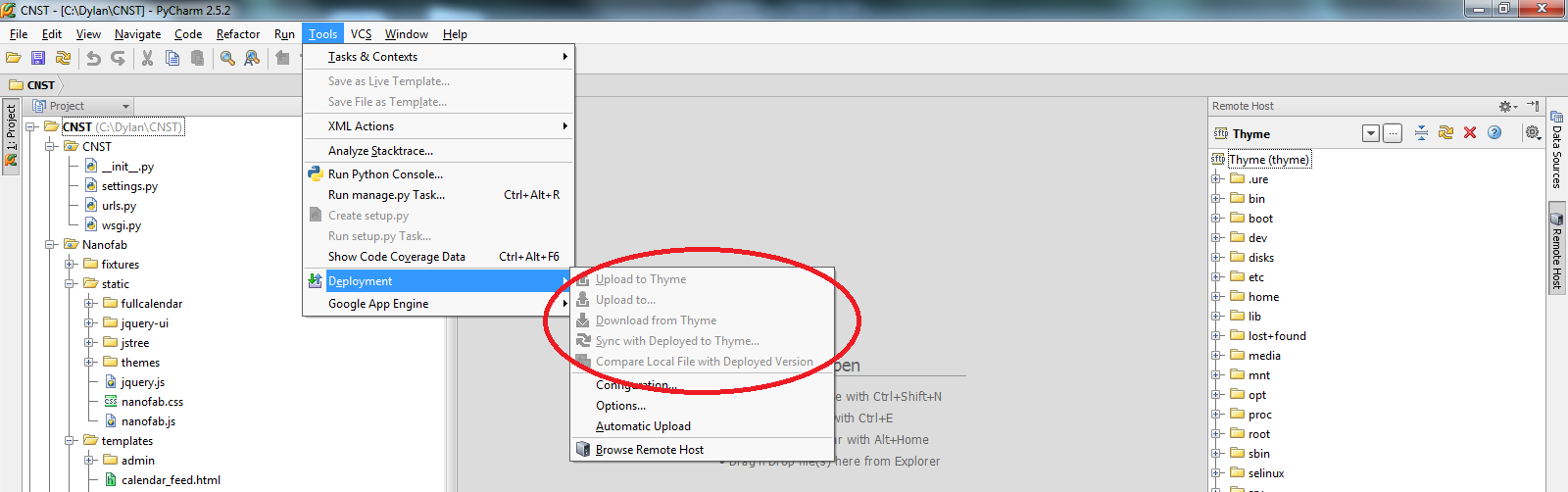This screenshot has height=492, width=1568.
Task: Select Browse Remote Host in Deployment submenu
Action: [702, 450]
